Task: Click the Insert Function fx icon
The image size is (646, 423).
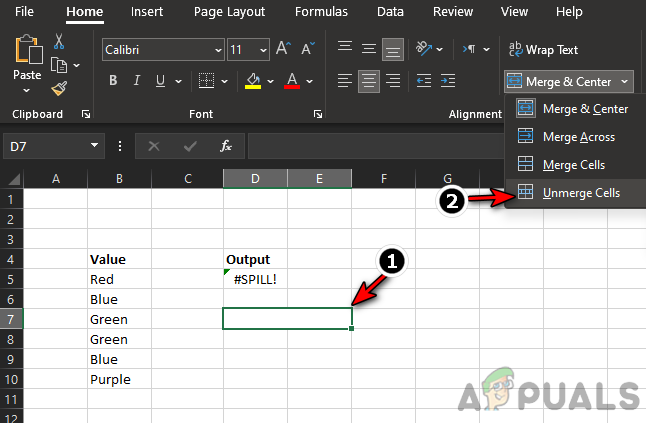Action: (226, 146)
